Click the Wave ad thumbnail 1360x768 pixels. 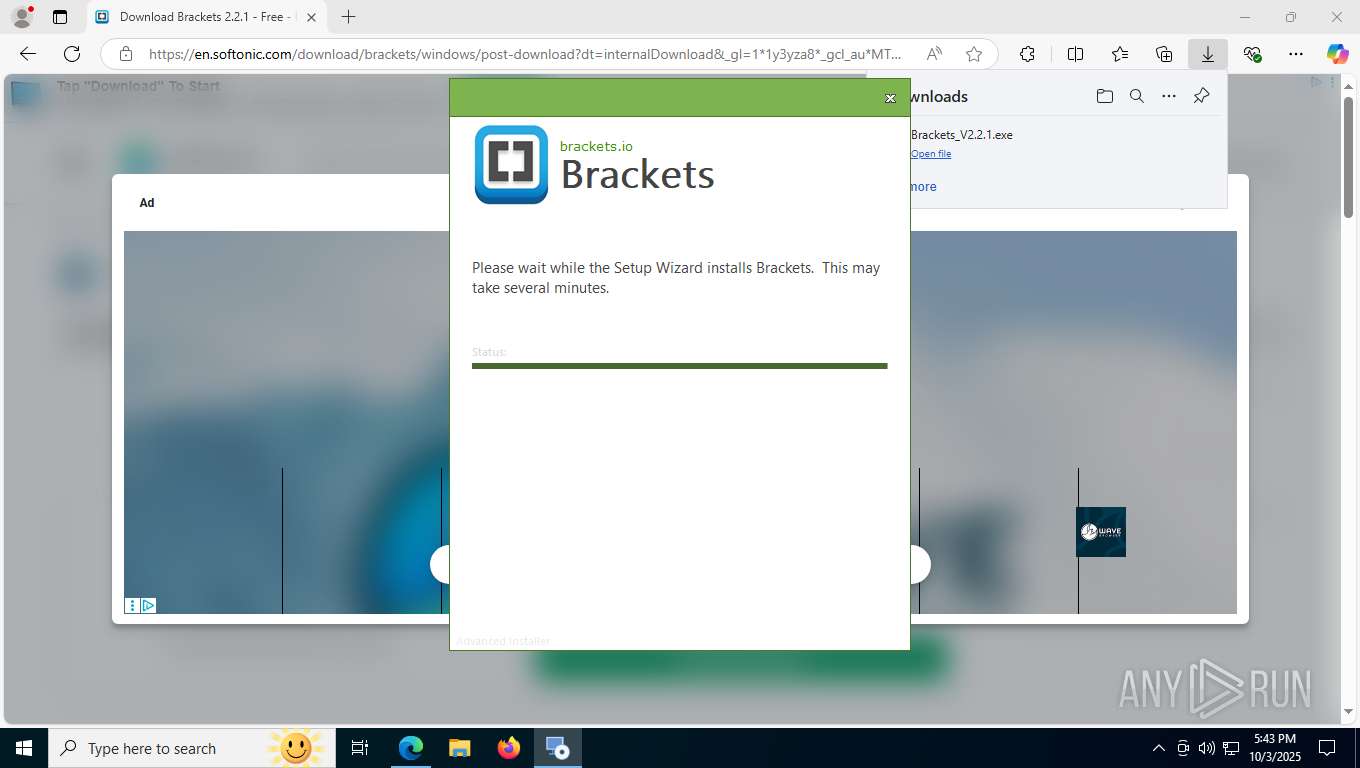click(x=1101, y=532)
